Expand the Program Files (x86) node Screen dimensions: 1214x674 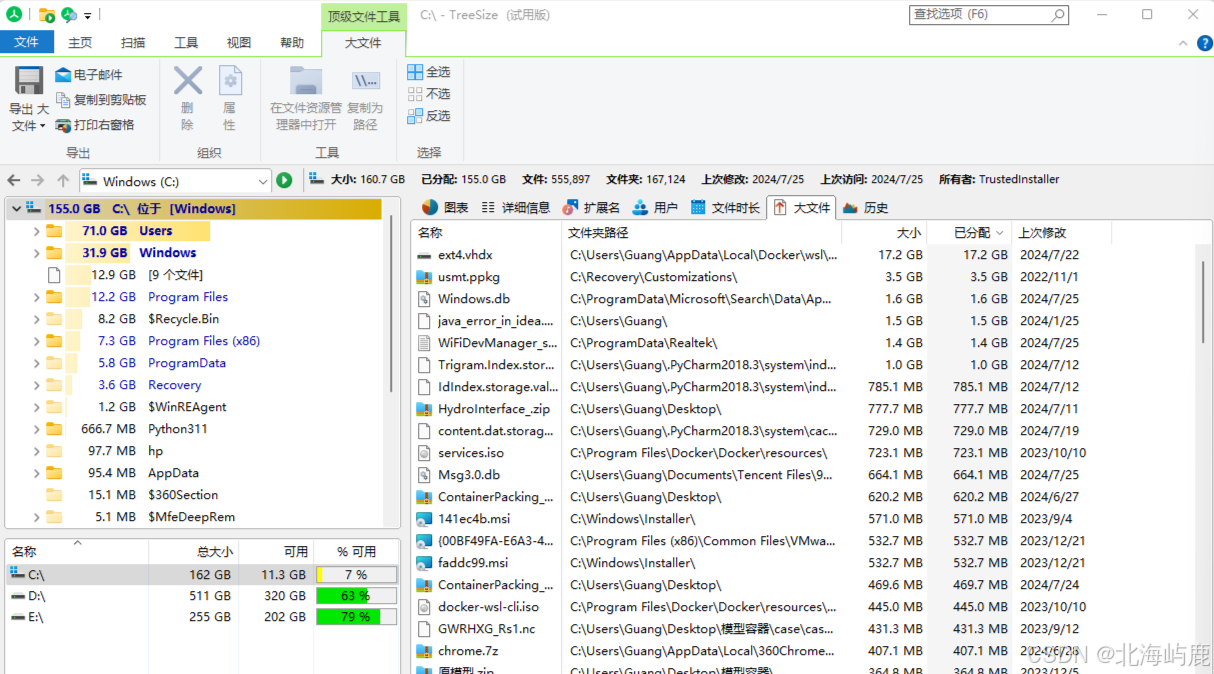pyautogui.click(x=37, y=341)
